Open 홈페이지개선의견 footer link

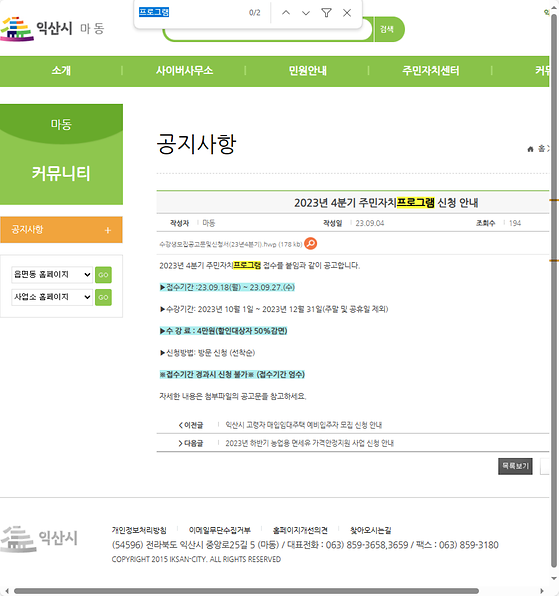300,530
